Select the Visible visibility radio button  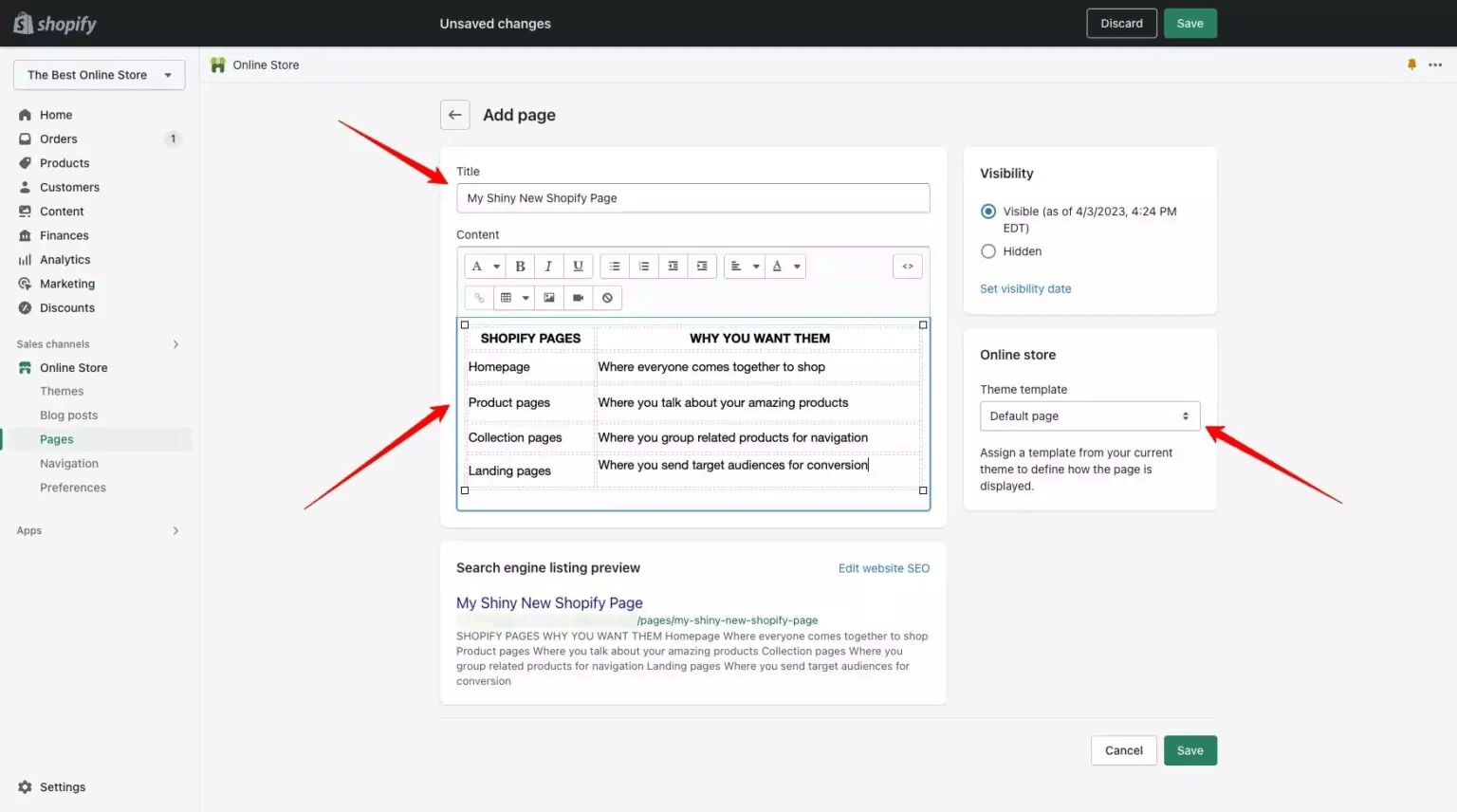987,212
